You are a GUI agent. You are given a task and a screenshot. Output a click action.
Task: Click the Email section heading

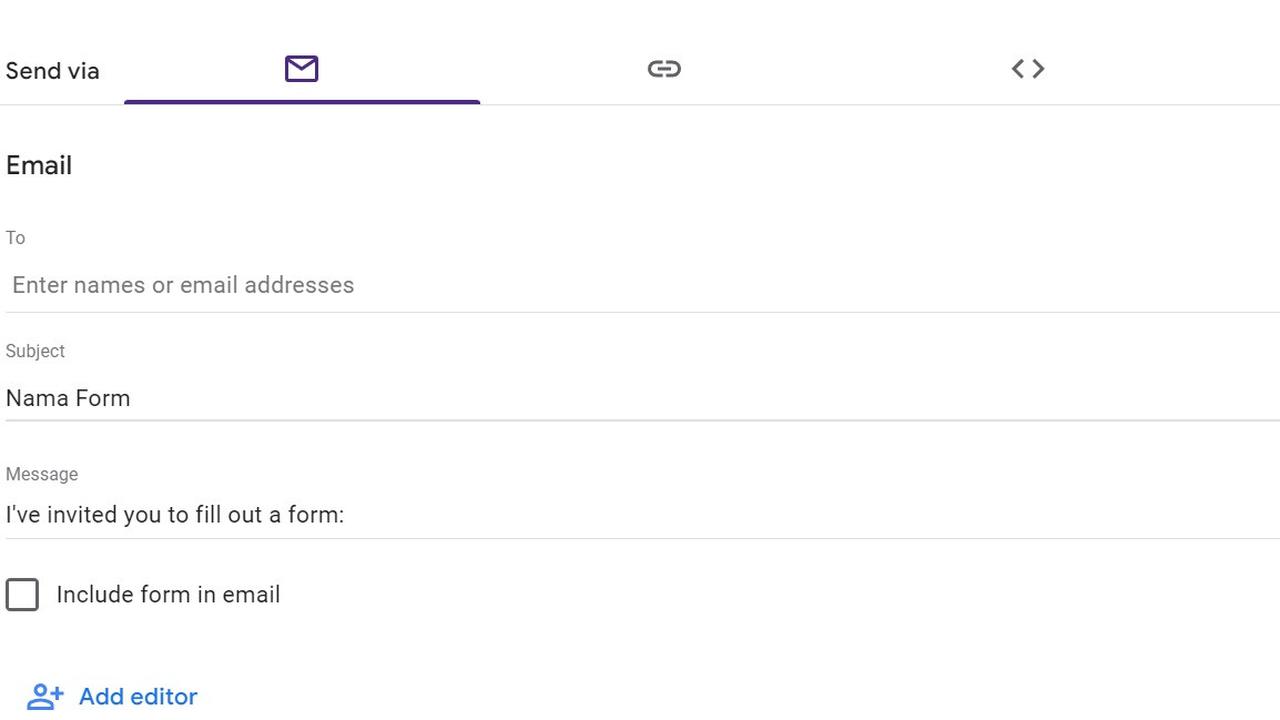[39, 165]
